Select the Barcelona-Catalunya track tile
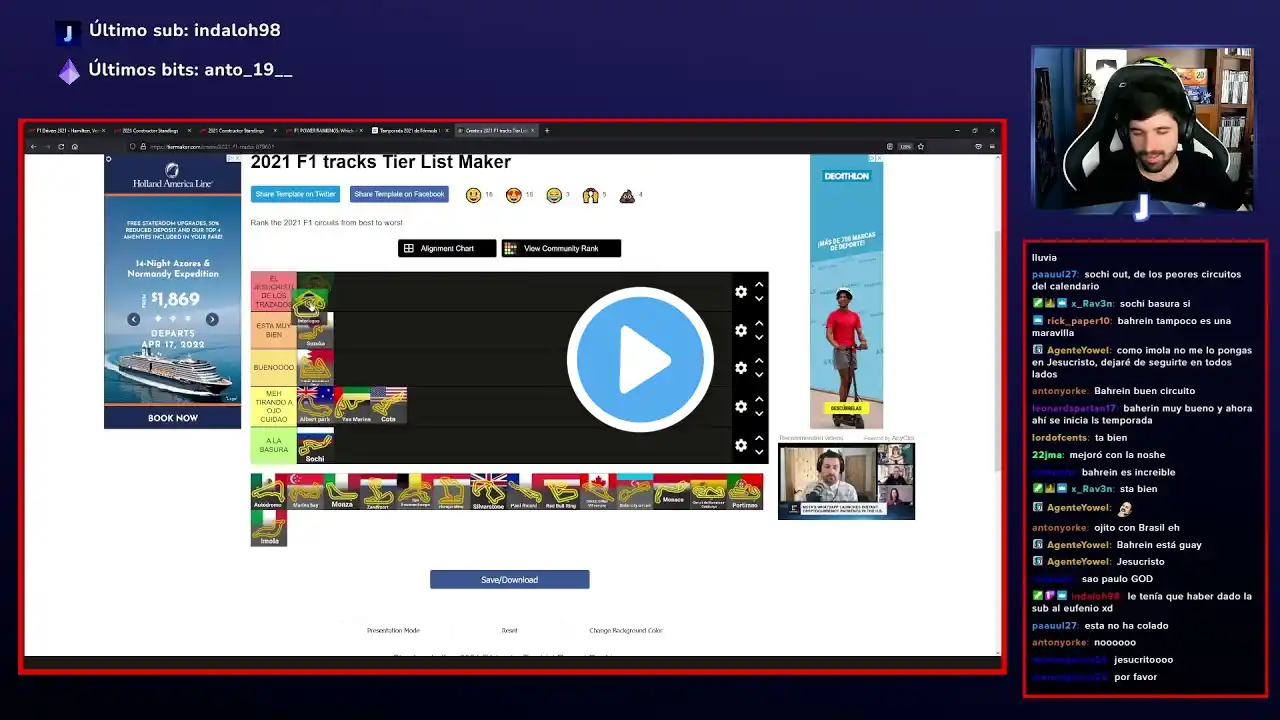This screenshot has width=1280, height=720. (x=708, y=492)
